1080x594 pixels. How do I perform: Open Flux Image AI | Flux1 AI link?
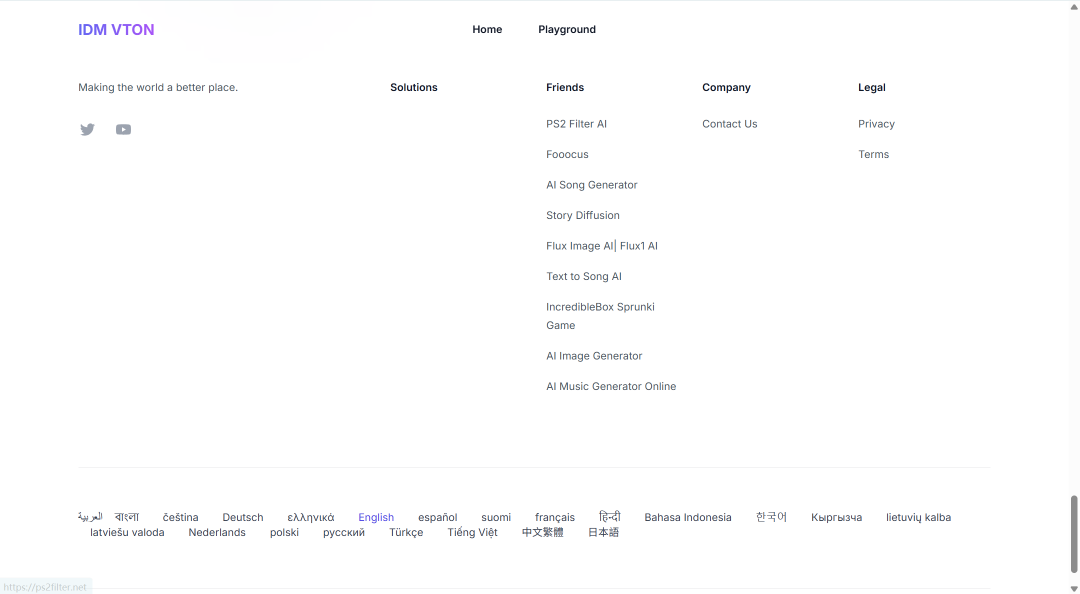click(x=602, y=246)
